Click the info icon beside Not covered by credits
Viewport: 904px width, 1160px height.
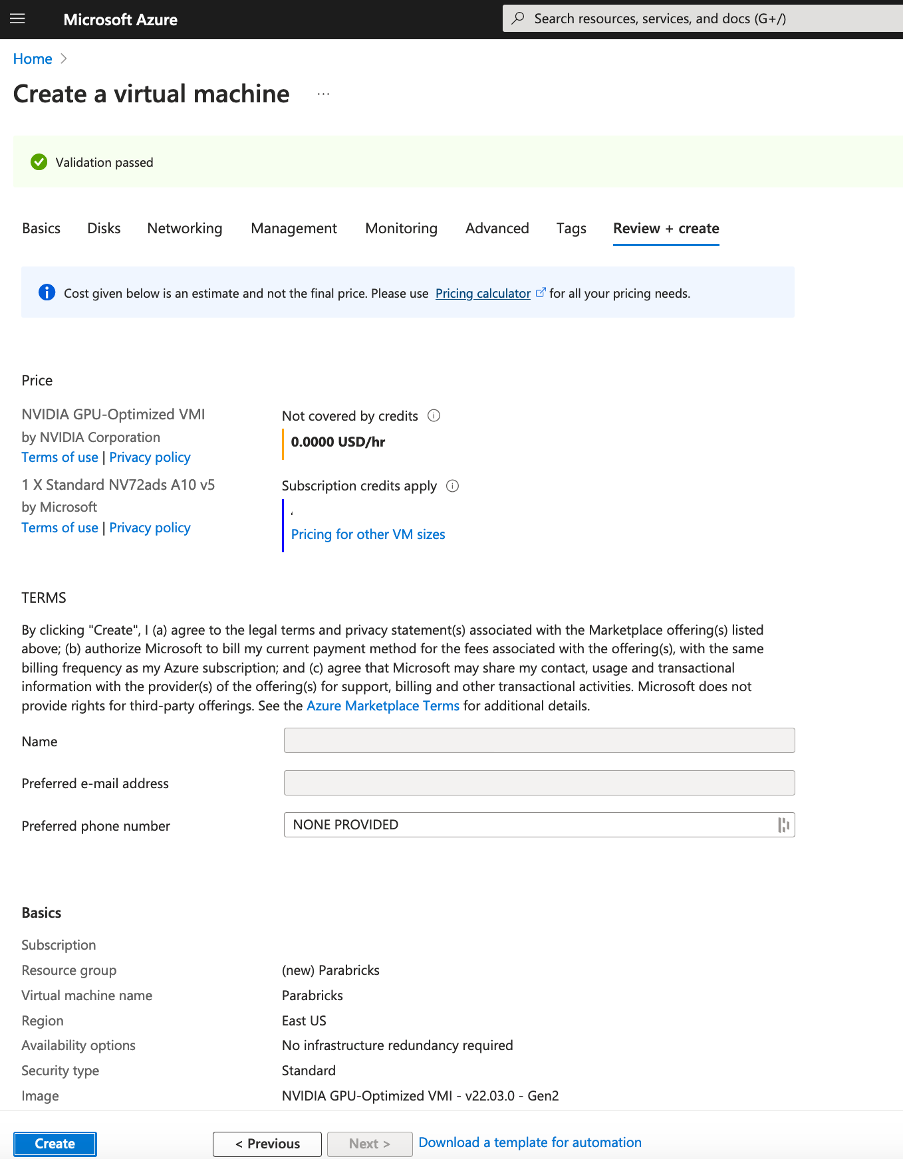tap(434, 416)
